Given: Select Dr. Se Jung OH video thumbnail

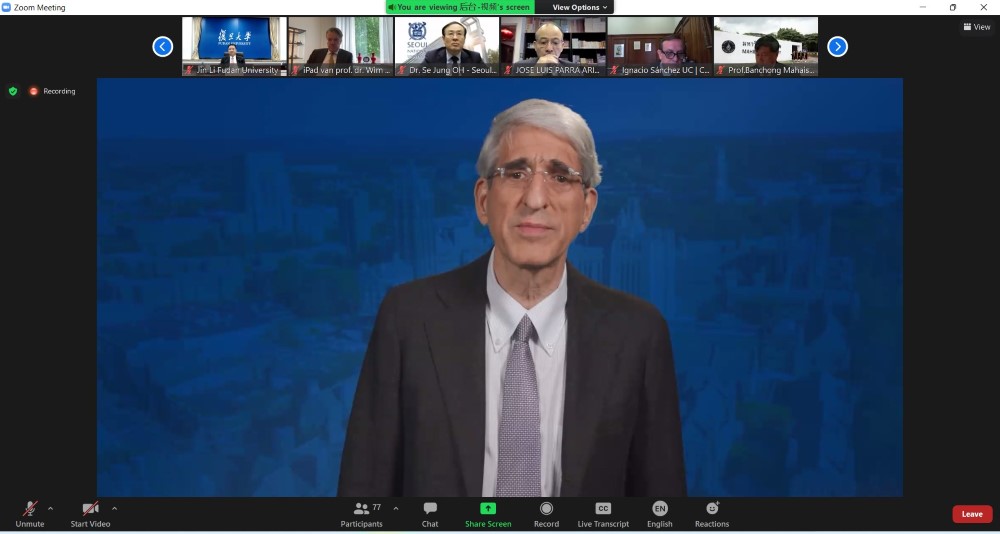Looking at the screenshot, I should click(446, 46).
